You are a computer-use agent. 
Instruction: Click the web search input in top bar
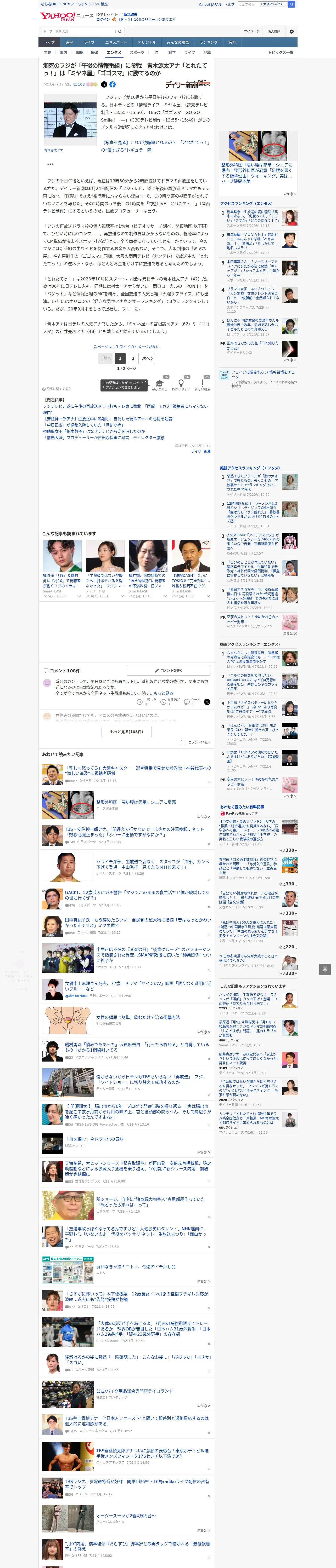tap(263, 4)
